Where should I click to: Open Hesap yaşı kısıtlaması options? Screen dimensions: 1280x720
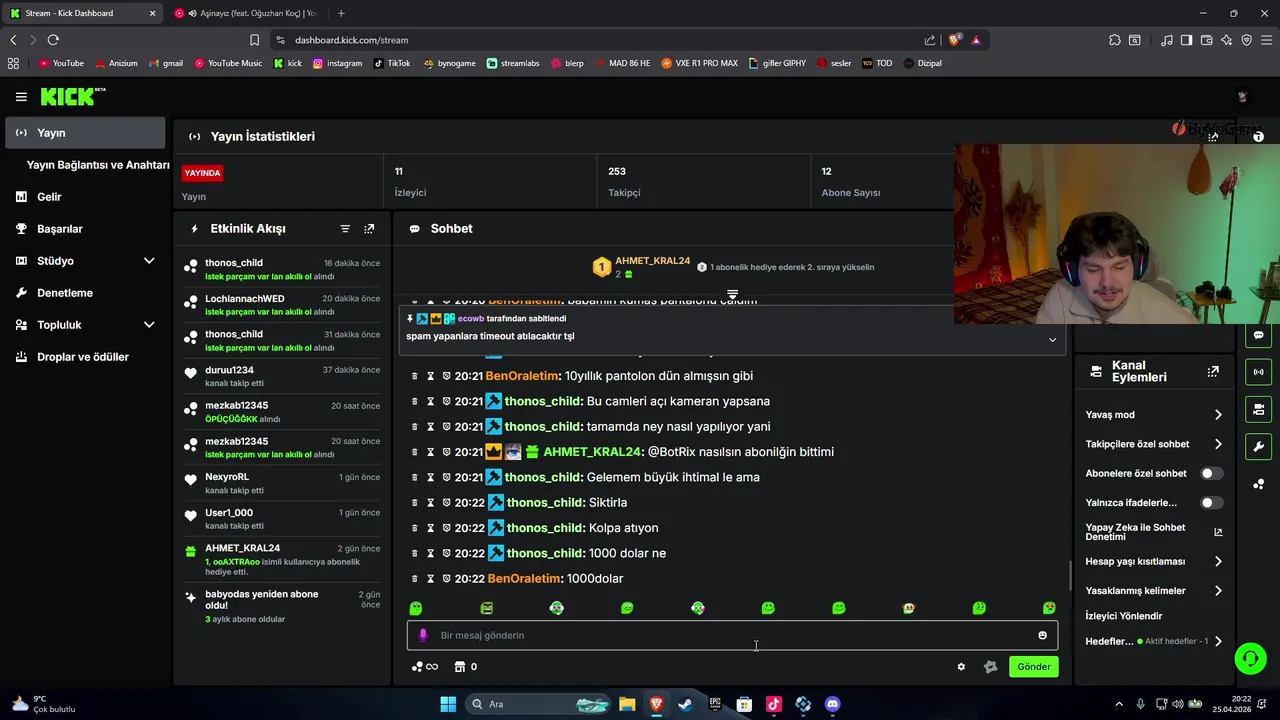coord(1154,561)
